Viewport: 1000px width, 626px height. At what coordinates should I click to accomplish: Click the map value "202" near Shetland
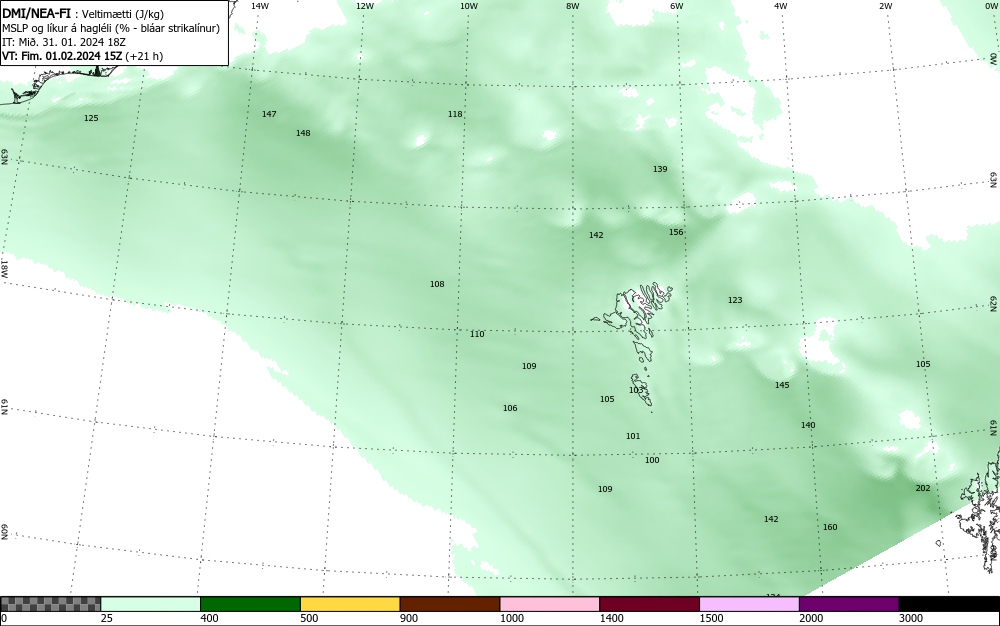[923, 488]
